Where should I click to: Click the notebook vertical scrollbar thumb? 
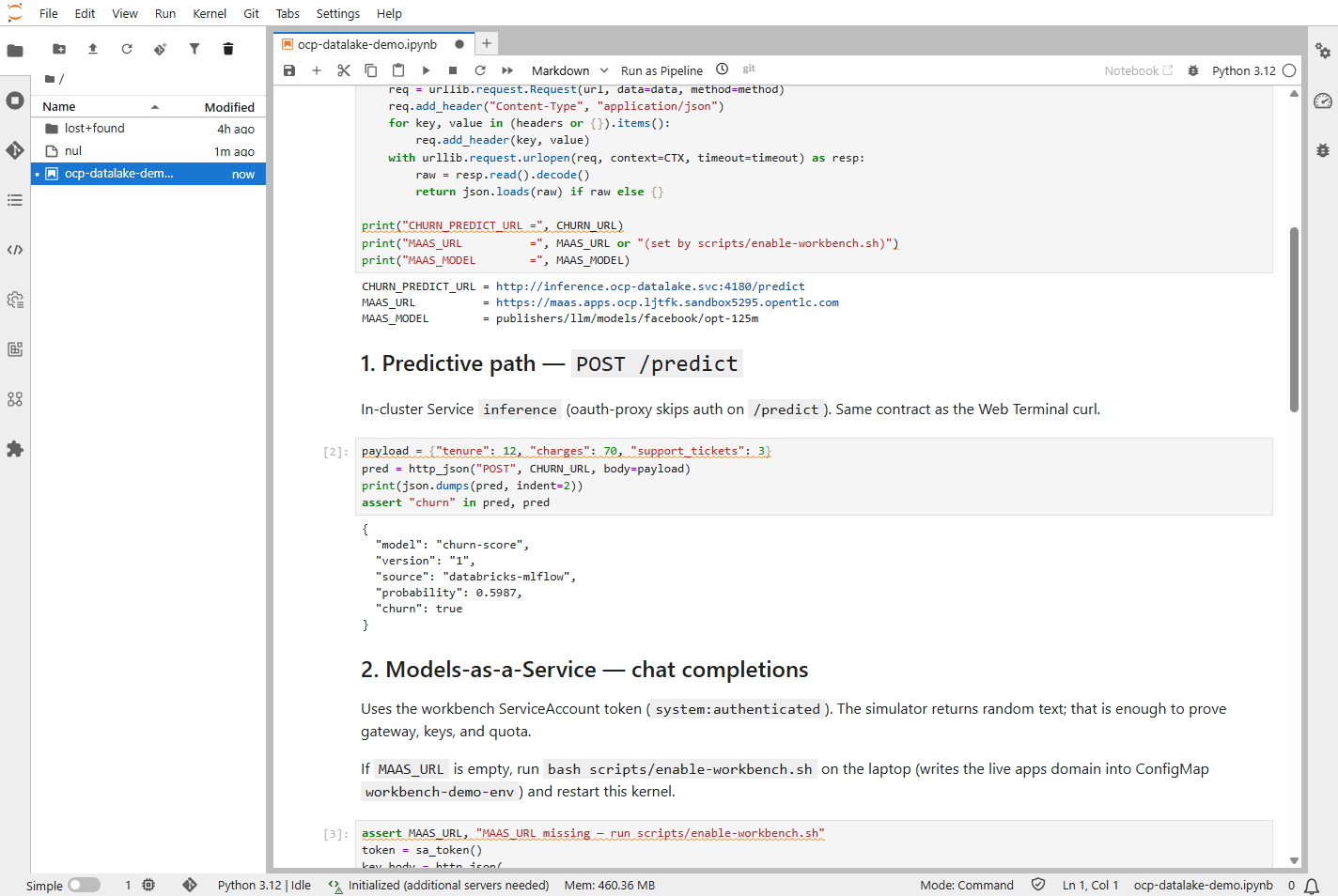(1294, 319)
